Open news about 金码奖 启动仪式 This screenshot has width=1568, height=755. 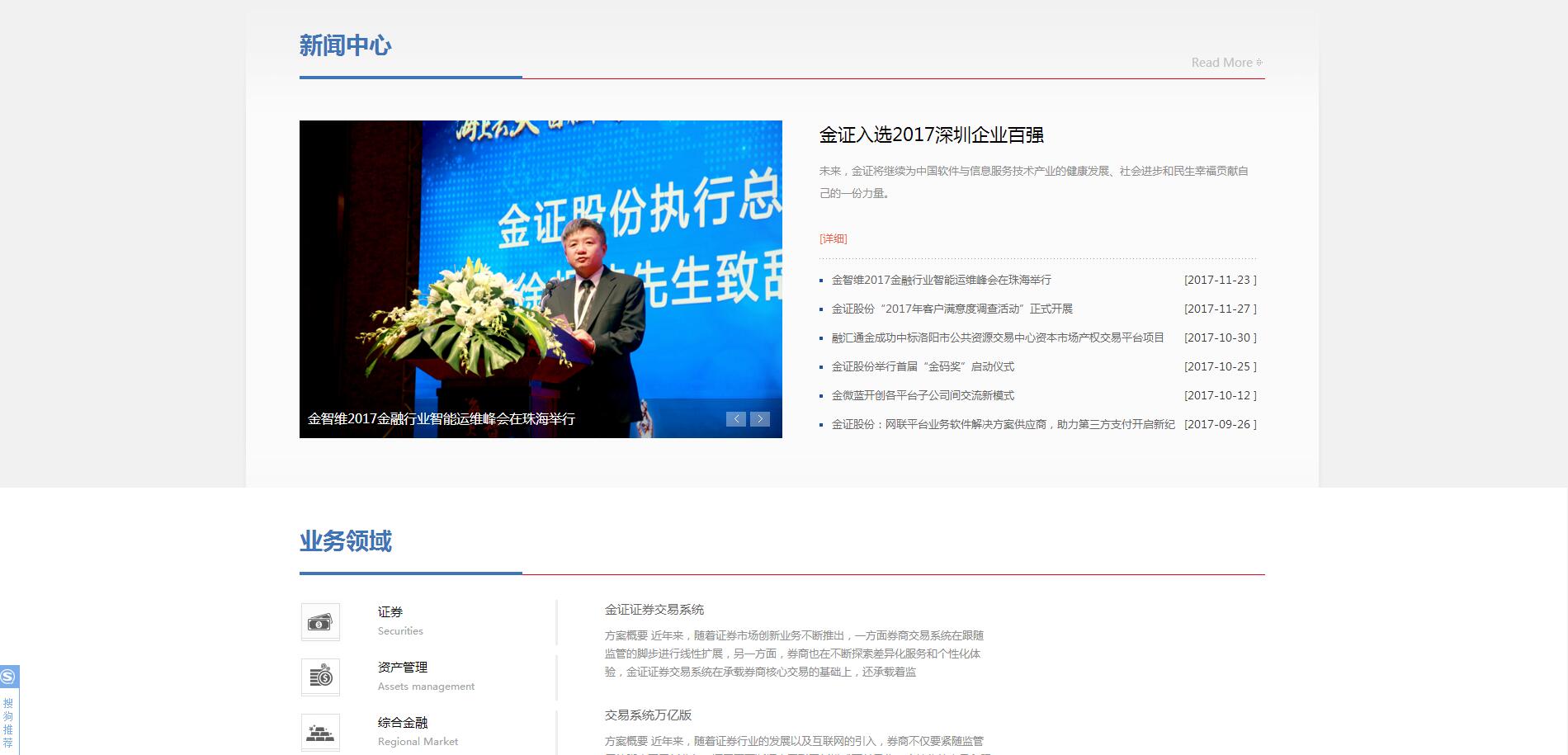click(x=923, y=367)
